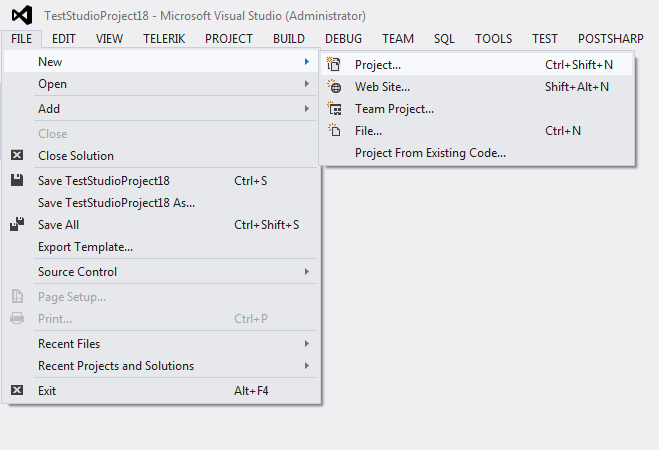This screenshot has height=450, width=659.
Task: Open the DEBUG menu
Action: point(343,39)
